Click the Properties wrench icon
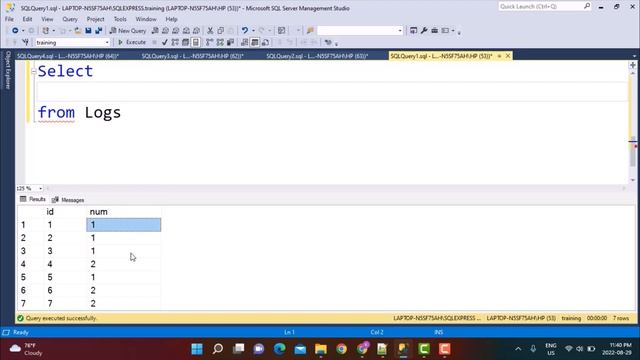Viewport: 640px width, 360px height. tap(424, 31)
